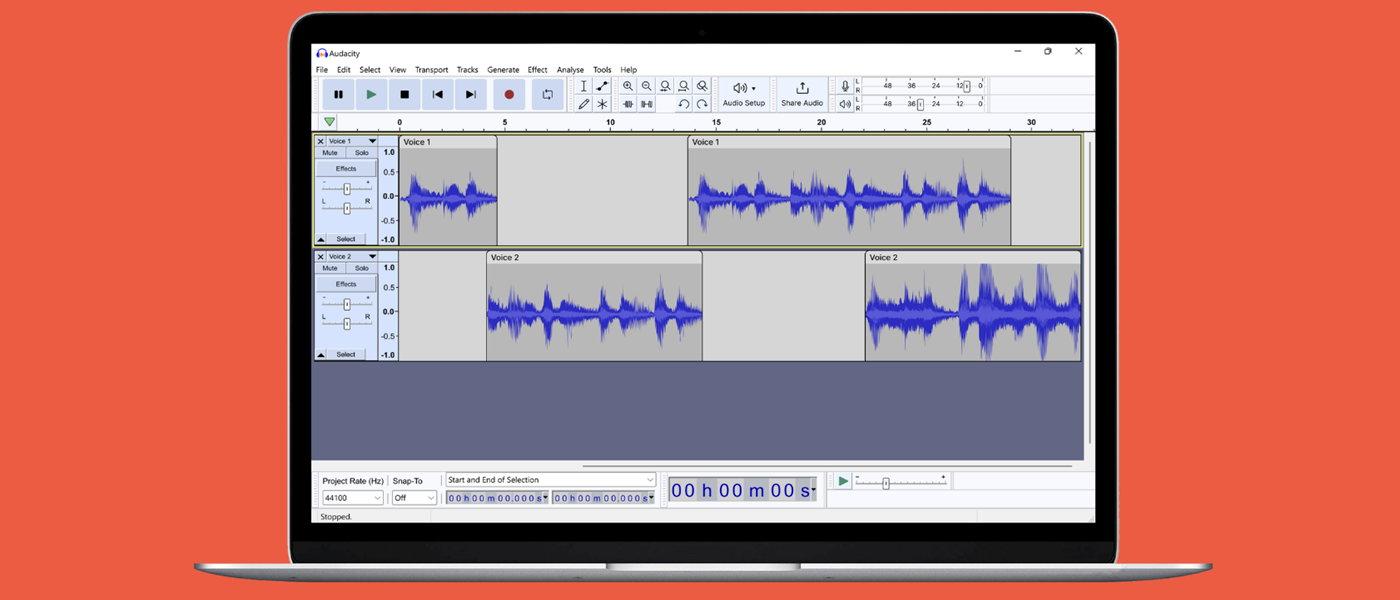
Task: Adjust Voice 2 pan slider
Action: 347,323
